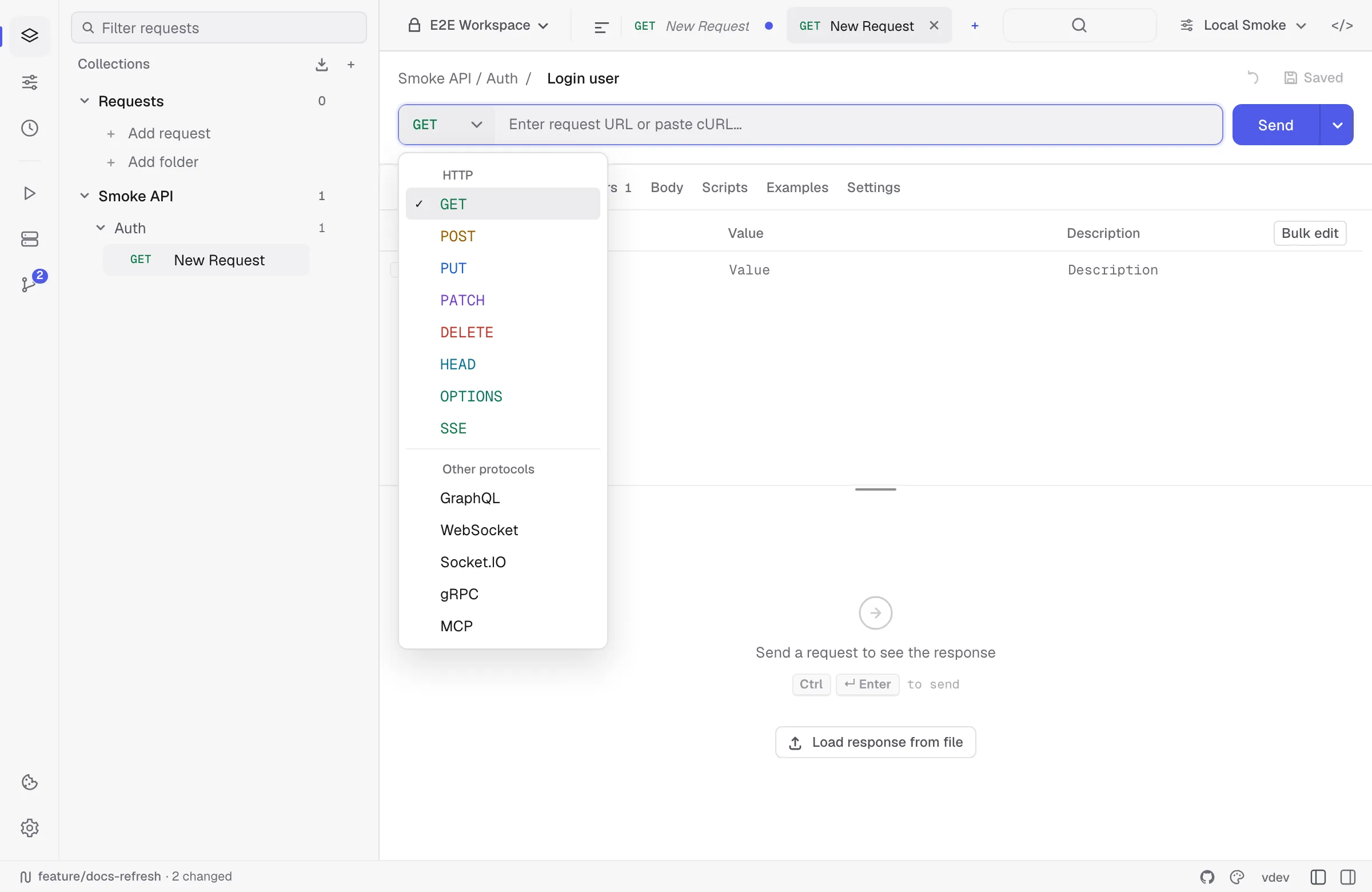Click the request URL input field
Image resolution: width=1372 pixels, height=892 pixels.
coord(858,125)
